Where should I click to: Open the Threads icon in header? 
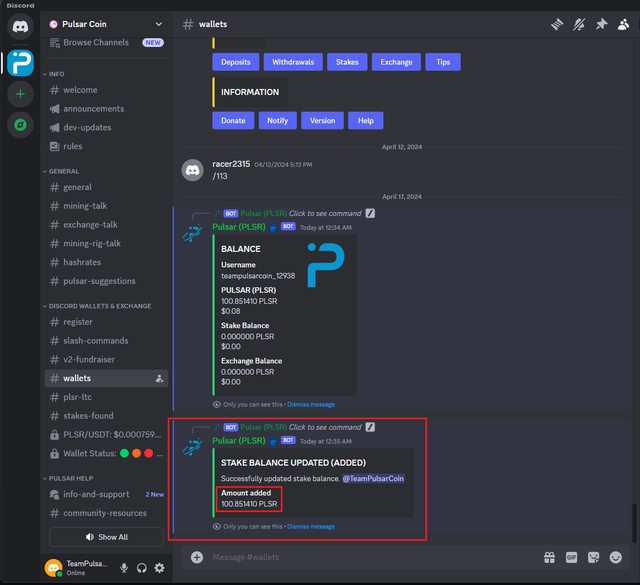tap(557, 24)
